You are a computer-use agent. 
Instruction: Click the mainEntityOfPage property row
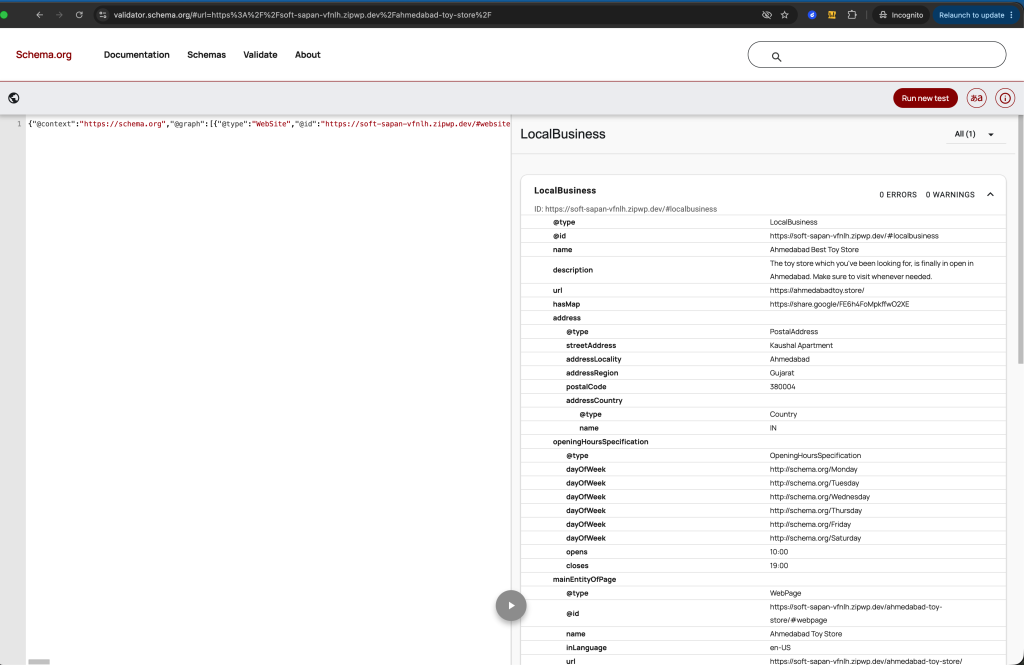coord(763,579)
